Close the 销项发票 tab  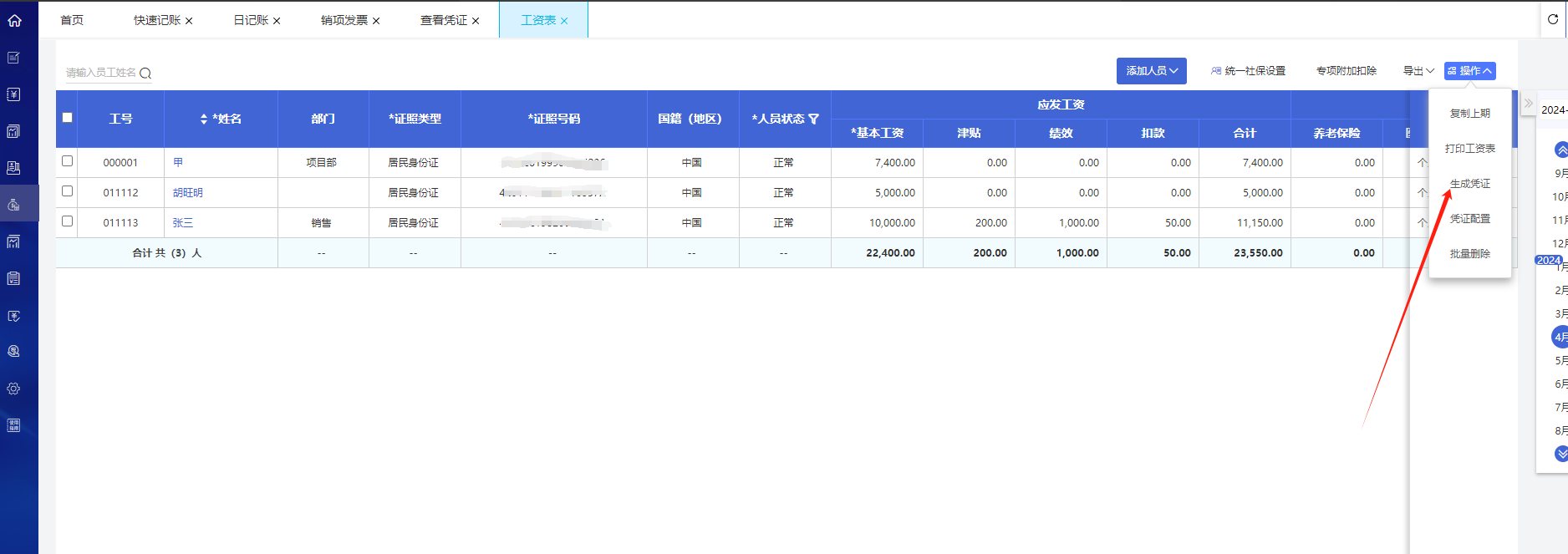376,21
